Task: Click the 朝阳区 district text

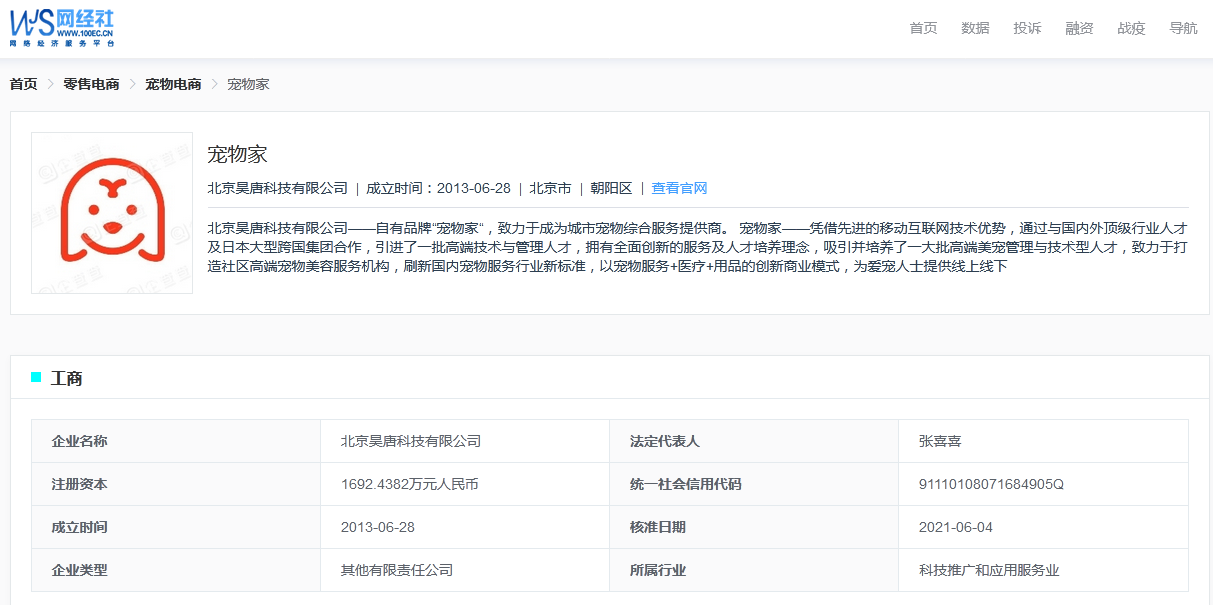Action: (x=611, y=188)
